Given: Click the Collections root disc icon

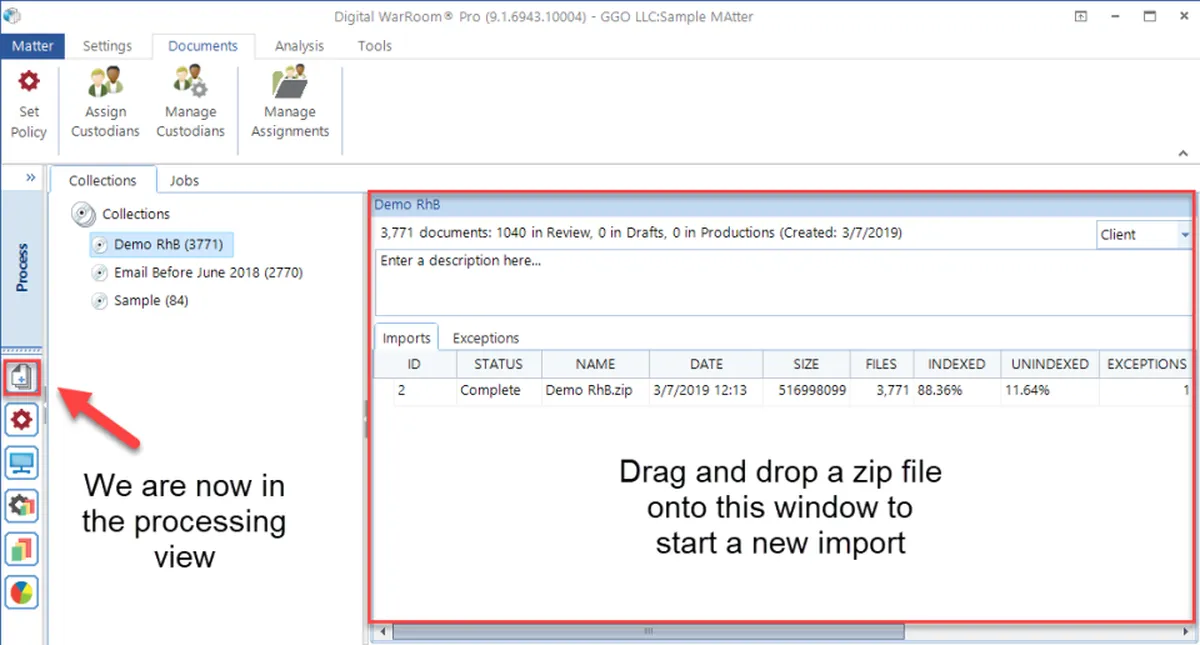Looking at the screenshot, I should click(84, 214).
